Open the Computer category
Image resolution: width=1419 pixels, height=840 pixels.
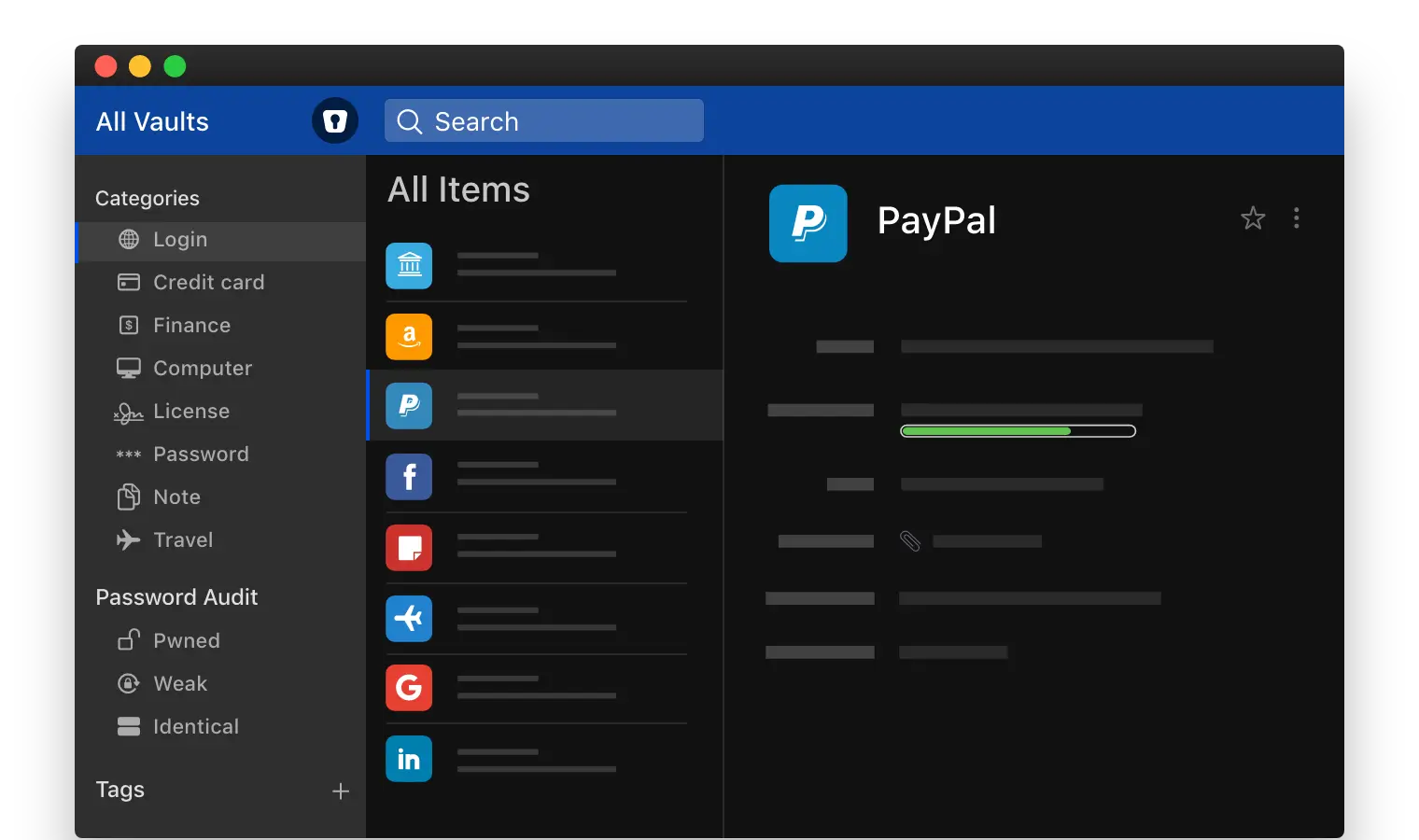[202, 368]
